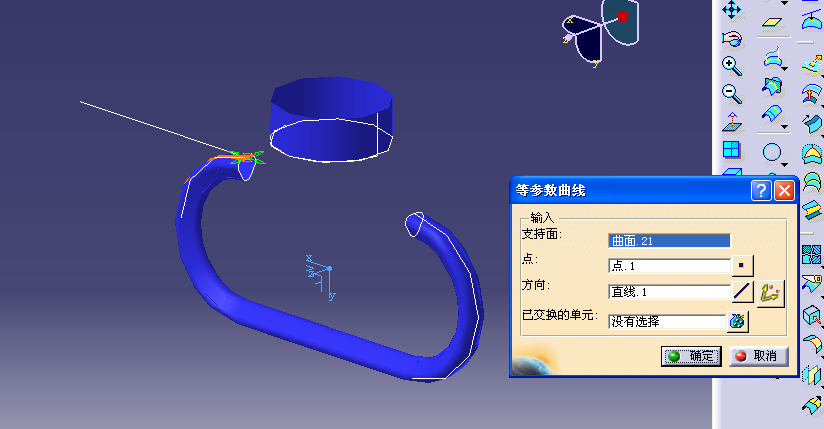The height and width of the screenshot is (429, 824).
Task: Open dropdown arrow under the Circle tool
Action: (785, 165)
